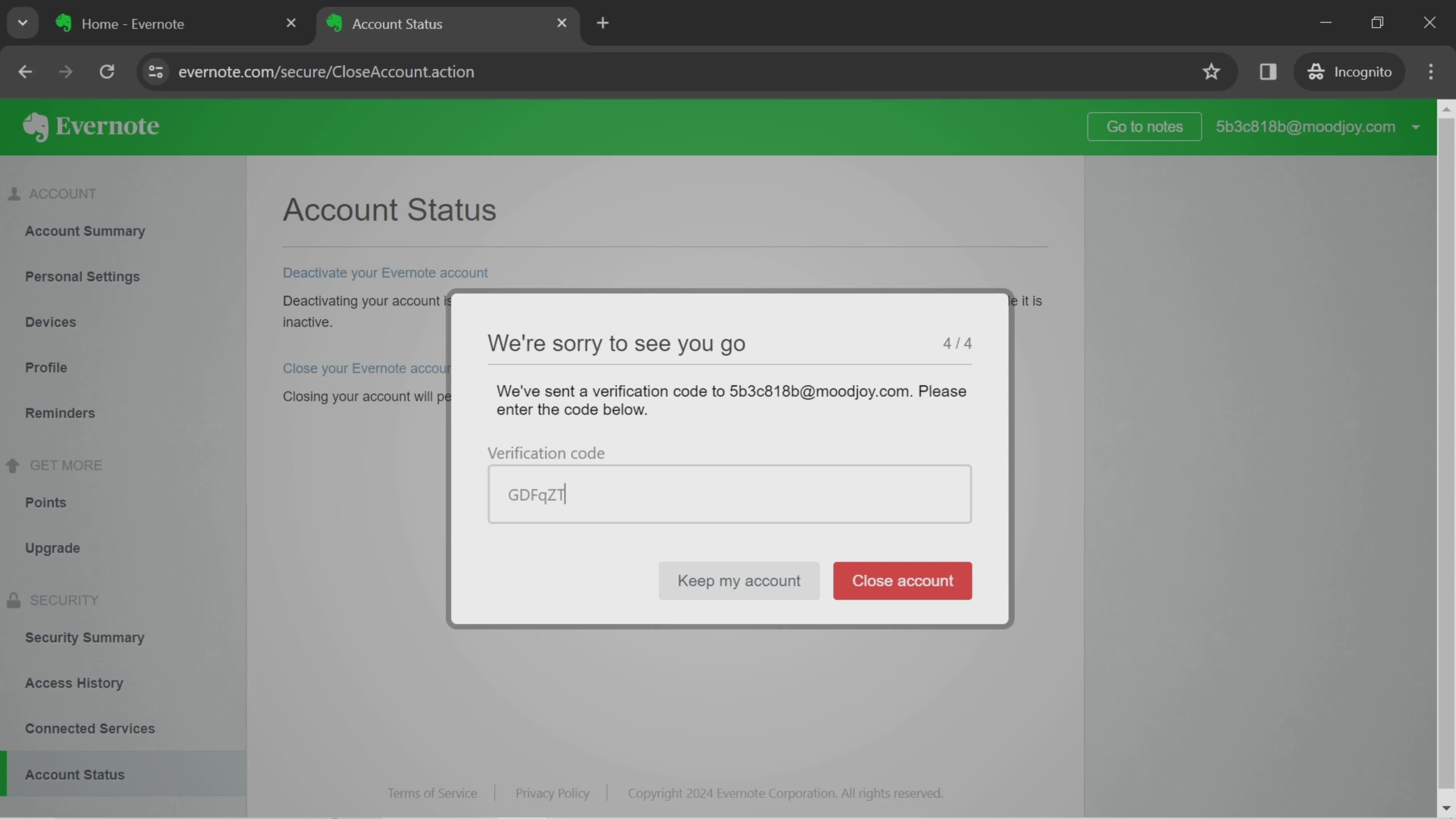Click the Personal Settings sidebar icon

tap(82, 276)
